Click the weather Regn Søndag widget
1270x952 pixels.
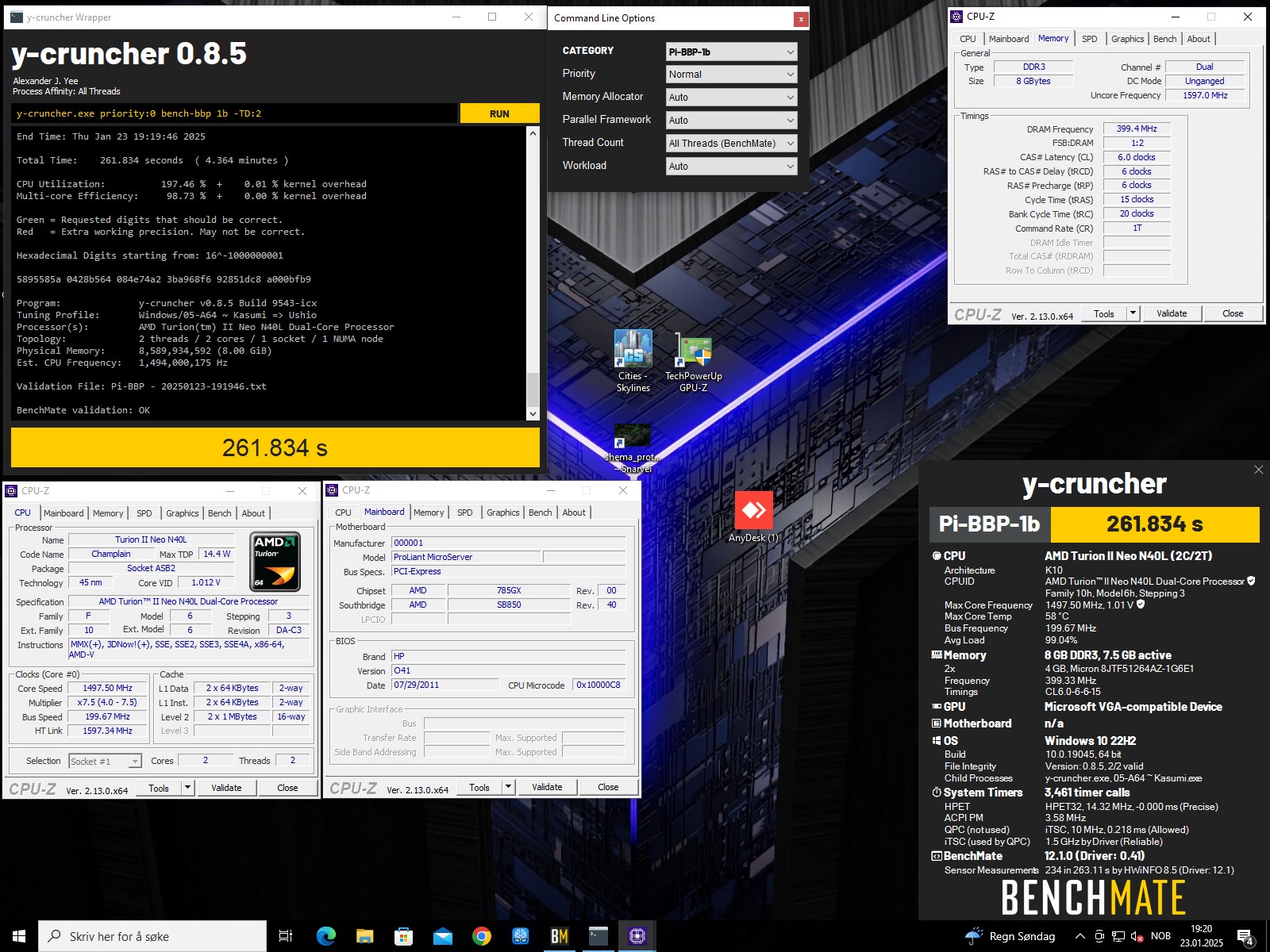coord(1010,936)
